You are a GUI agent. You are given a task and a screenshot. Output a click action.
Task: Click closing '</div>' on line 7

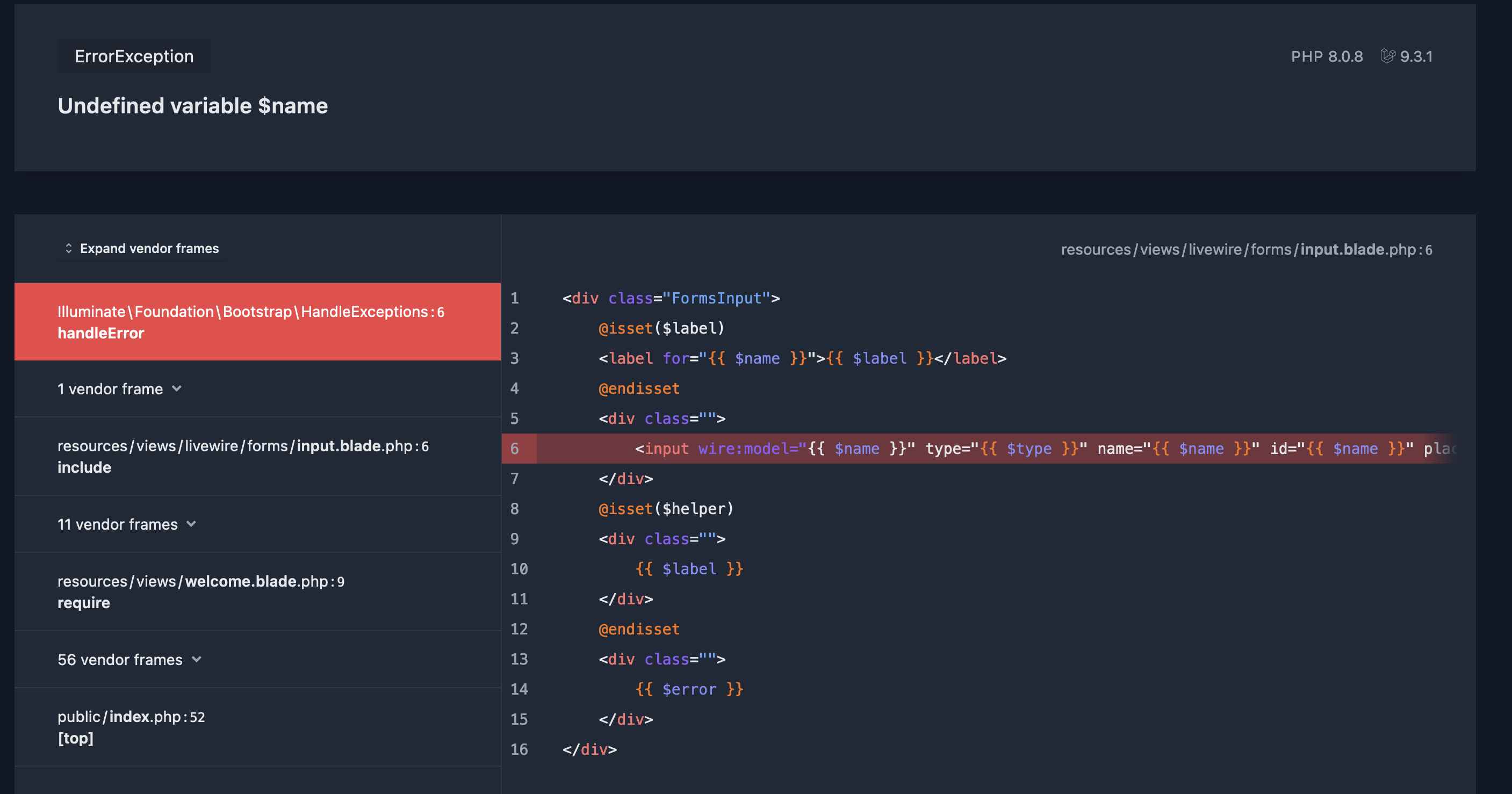[625, 479]
